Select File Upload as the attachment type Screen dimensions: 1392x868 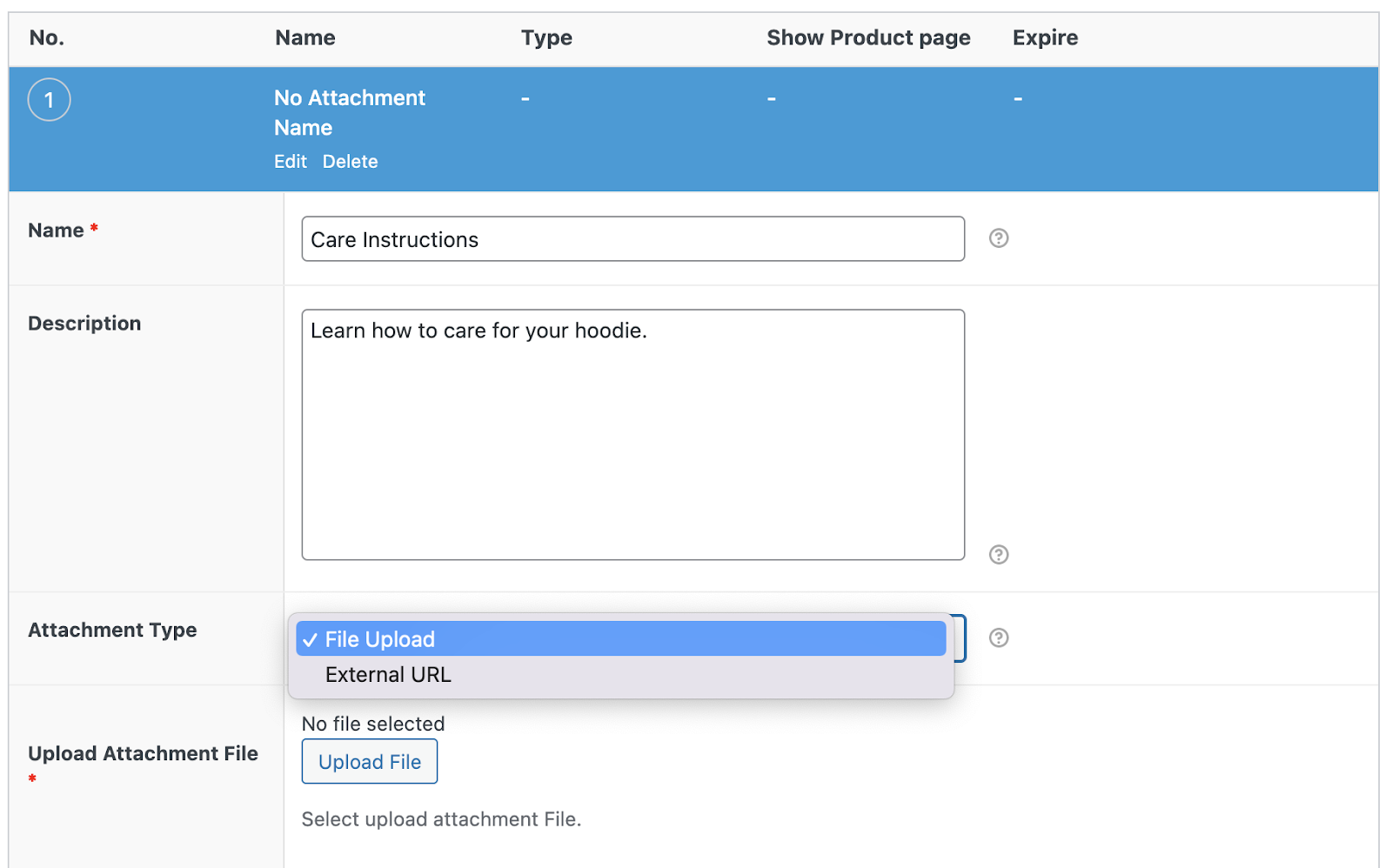[378, 638]
